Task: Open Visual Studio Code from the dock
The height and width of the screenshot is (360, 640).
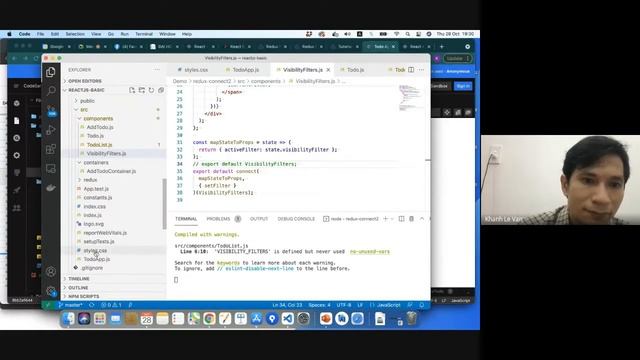Action: tap(287, 318)
